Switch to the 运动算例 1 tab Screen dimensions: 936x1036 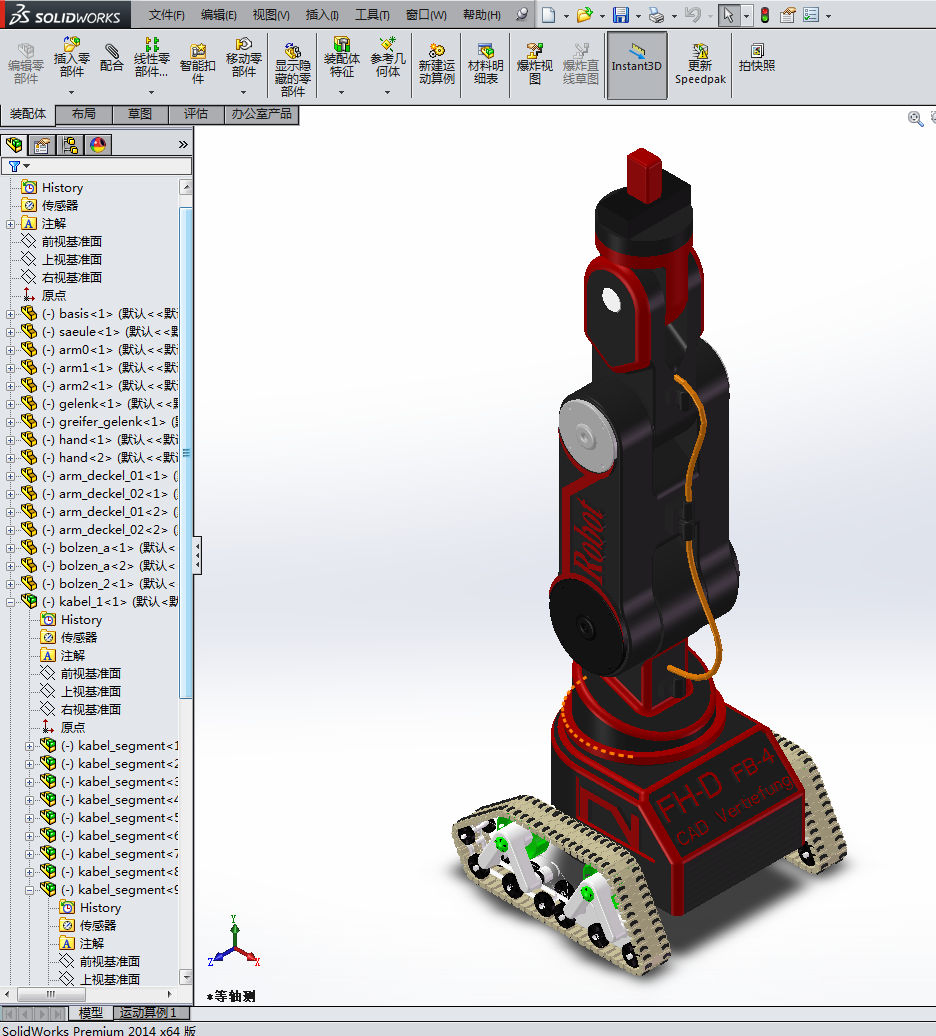(x=148, y=1013)
